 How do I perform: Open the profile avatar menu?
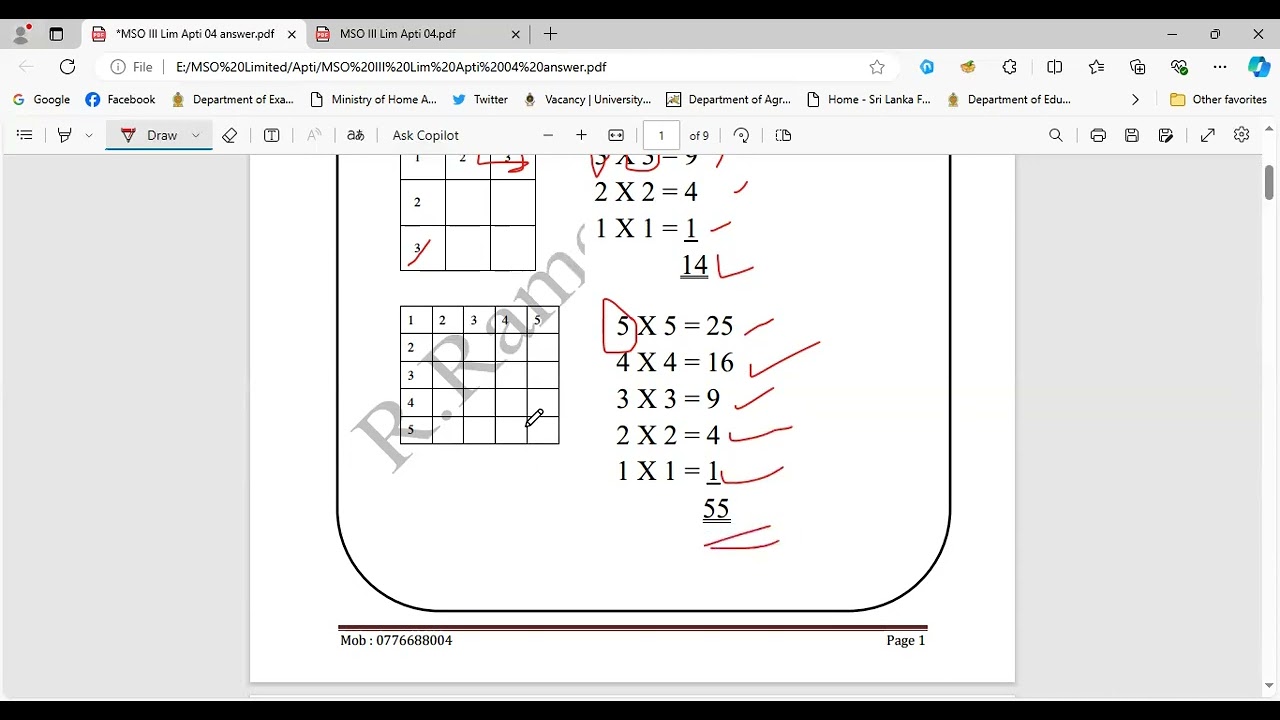[21, 34]
